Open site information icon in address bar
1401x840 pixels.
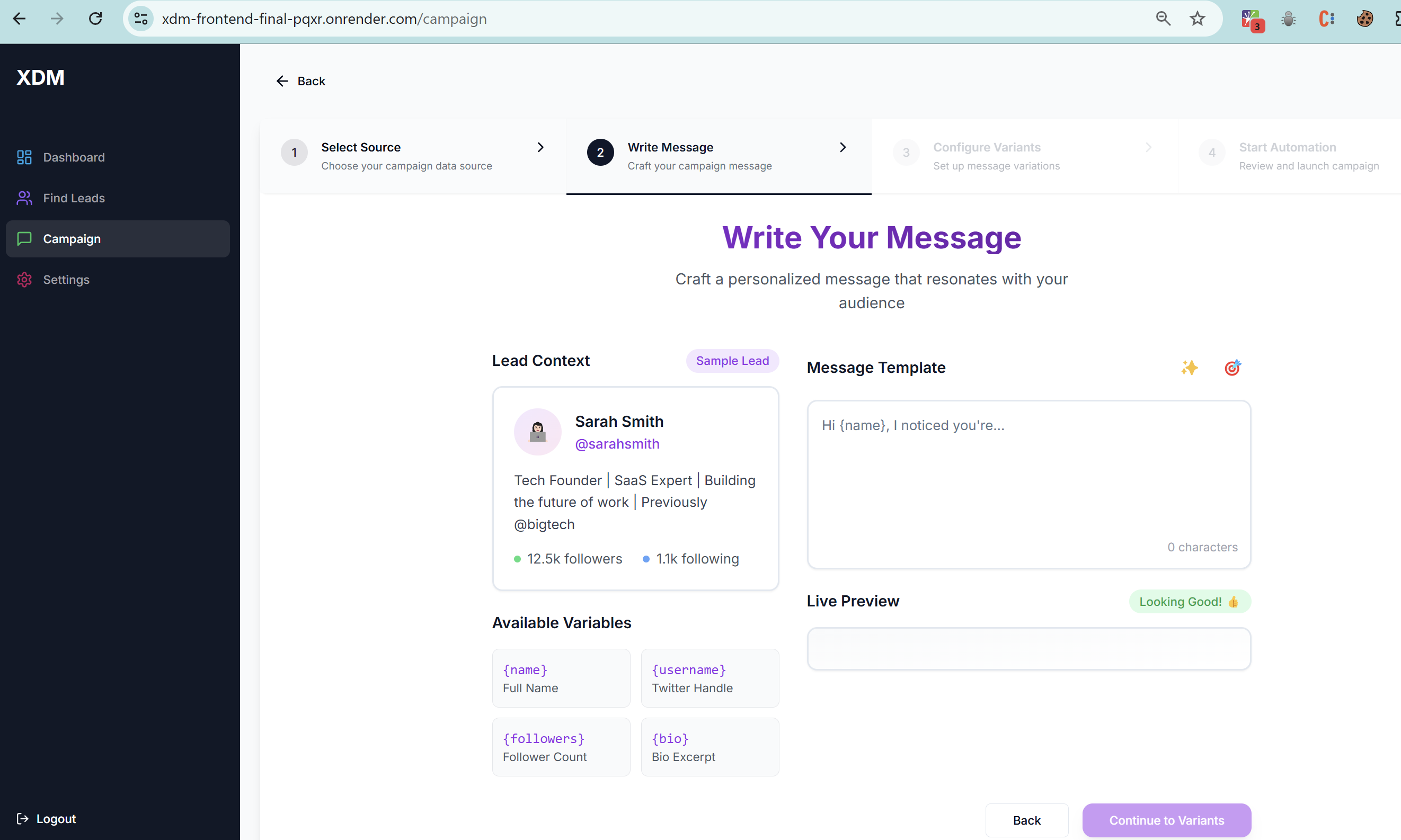[141, 19]
